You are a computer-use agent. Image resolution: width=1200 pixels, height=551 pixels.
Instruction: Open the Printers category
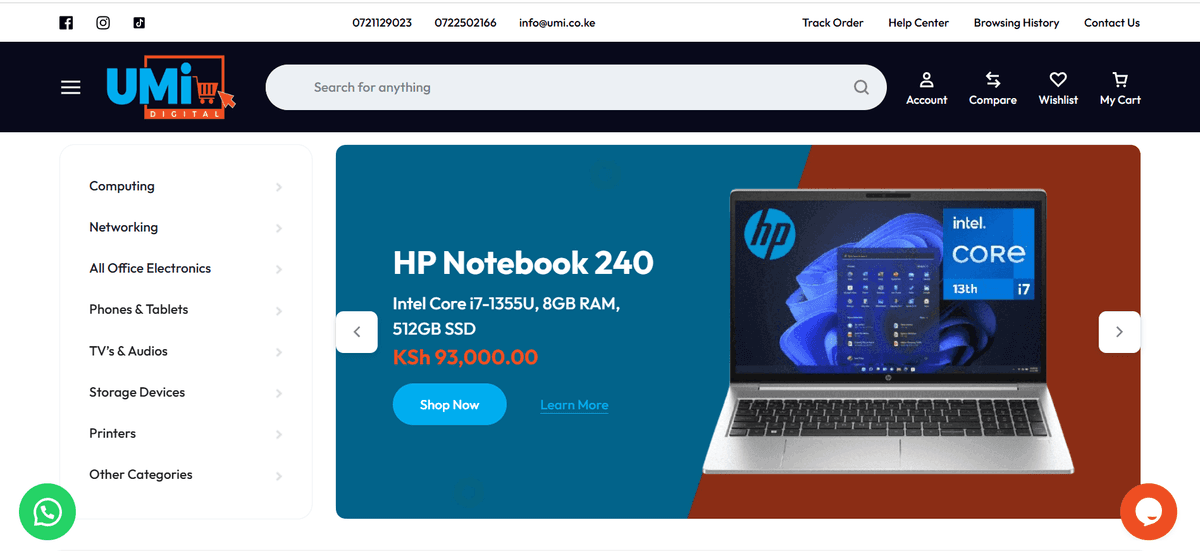pyautogui.click(x=186, y=434)
